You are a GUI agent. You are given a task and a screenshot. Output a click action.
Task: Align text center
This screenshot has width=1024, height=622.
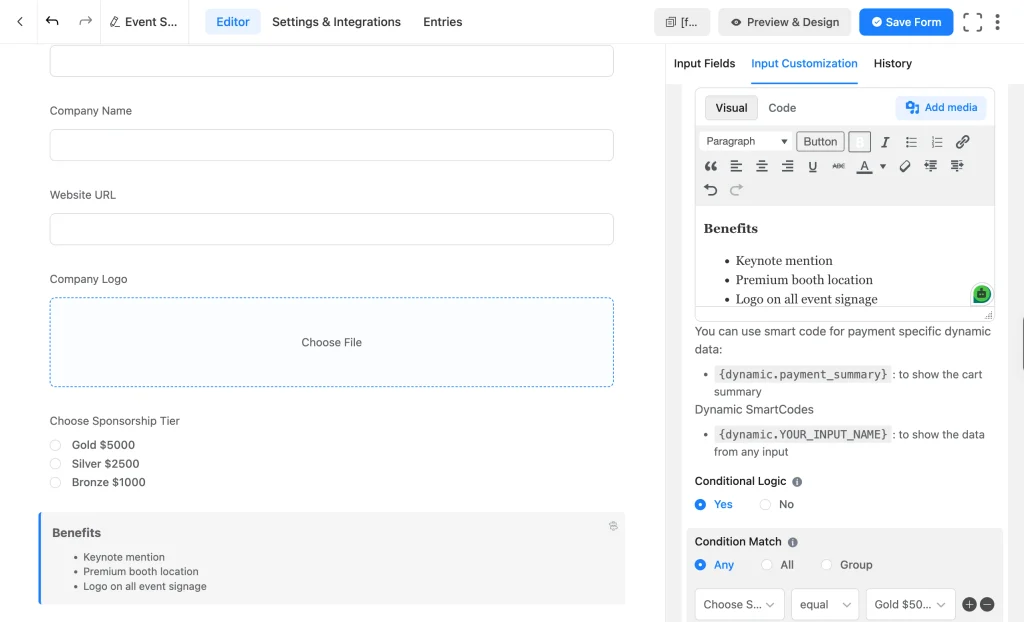761,166
